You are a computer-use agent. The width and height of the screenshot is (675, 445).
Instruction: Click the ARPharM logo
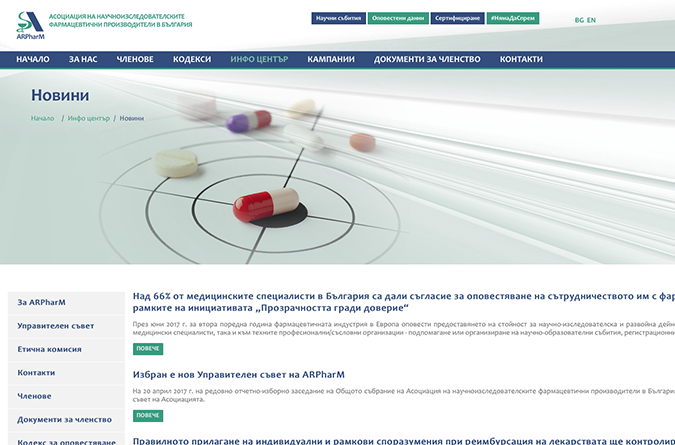click(30, 25)
